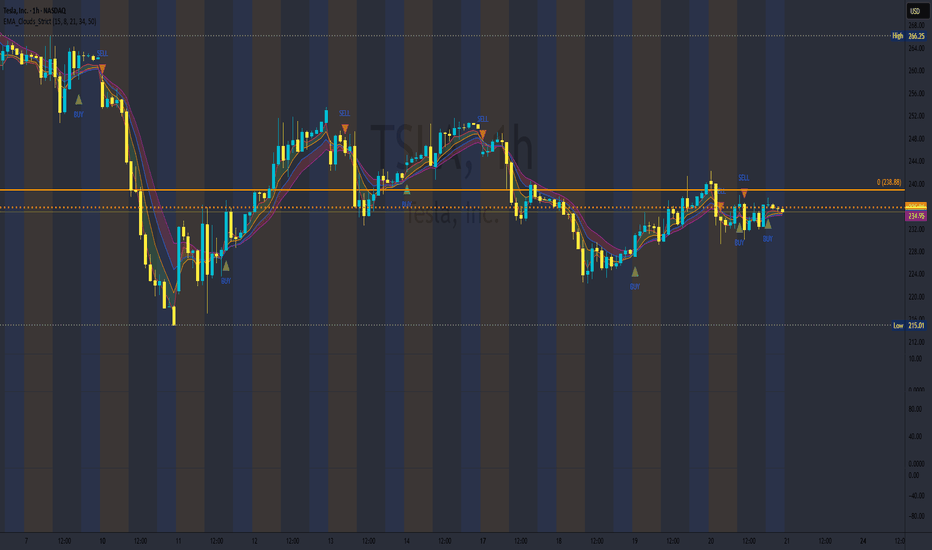Open the EMA_Clouds_Strict indicator legend
Screen dimensions: 932x550
click(x=49, y=21)
